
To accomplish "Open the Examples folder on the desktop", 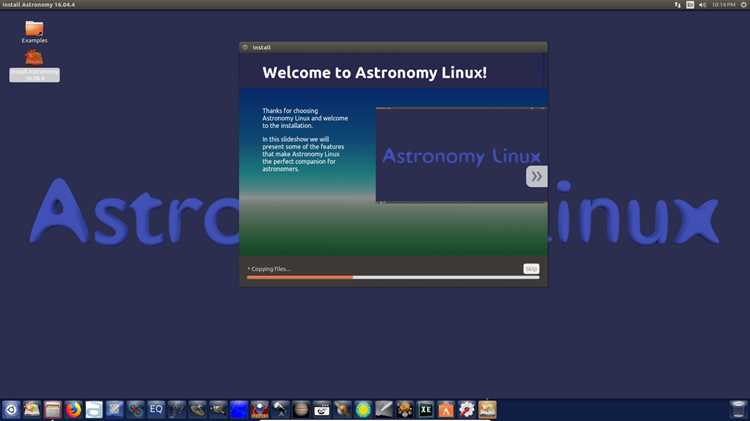I will [x=34, y=32].
